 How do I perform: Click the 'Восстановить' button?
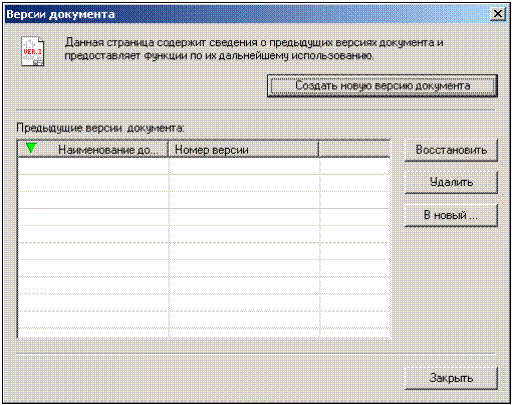[451, 150]
